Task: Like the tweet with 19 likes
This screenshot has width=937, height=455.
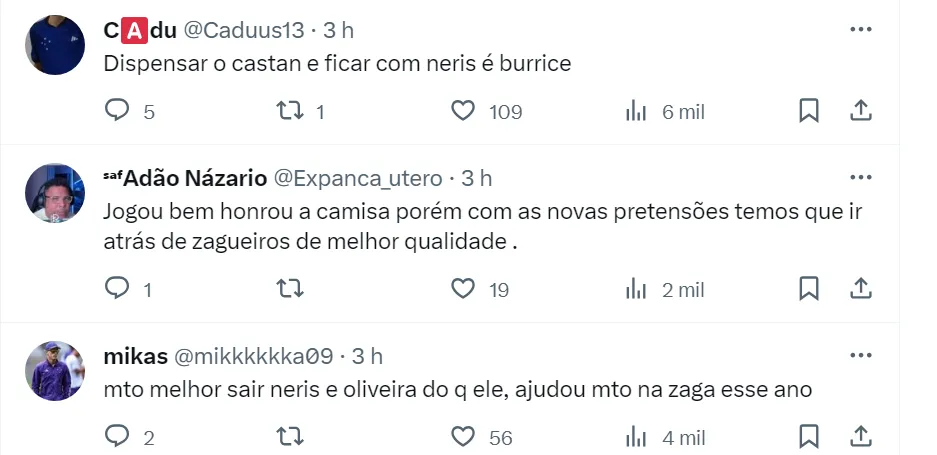Action: pos(463,289)
